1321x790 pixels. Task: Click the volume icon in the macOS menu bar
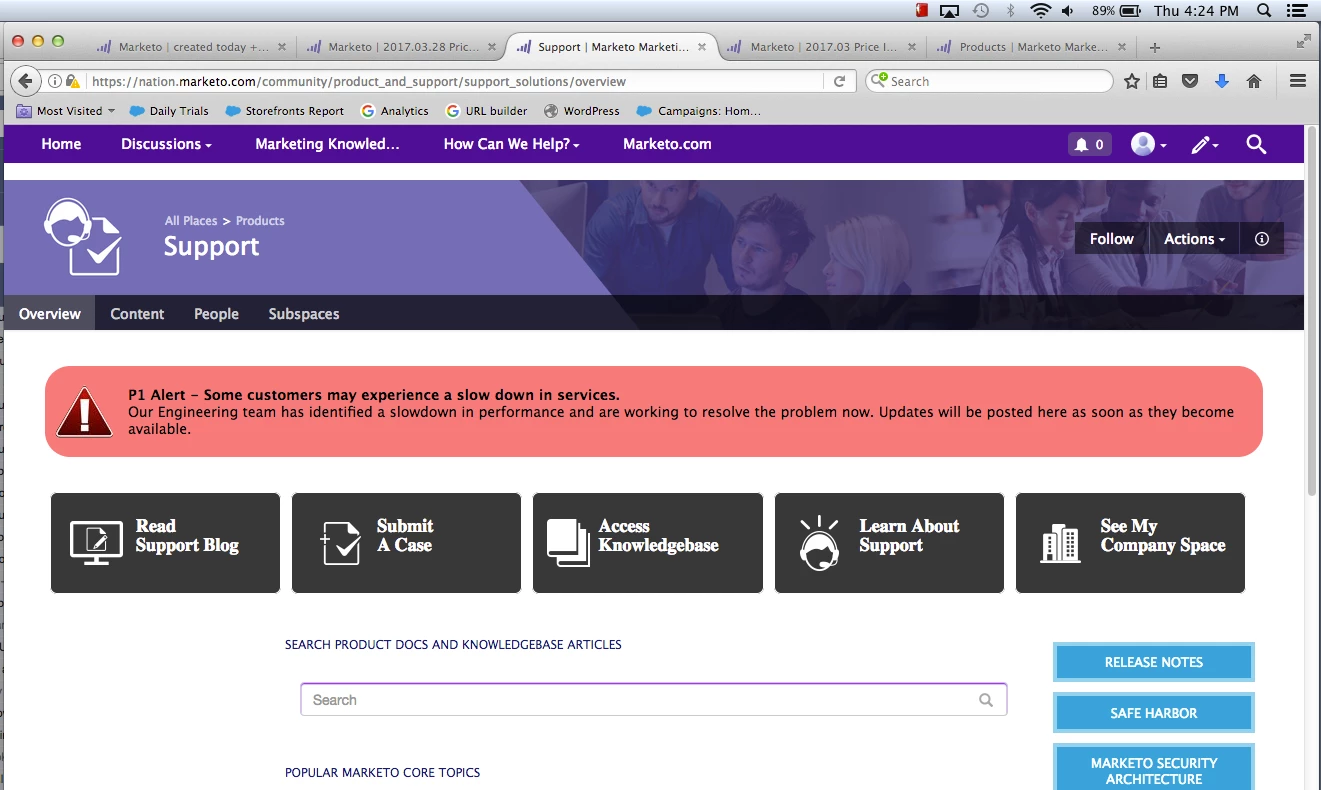[1068, 11]
